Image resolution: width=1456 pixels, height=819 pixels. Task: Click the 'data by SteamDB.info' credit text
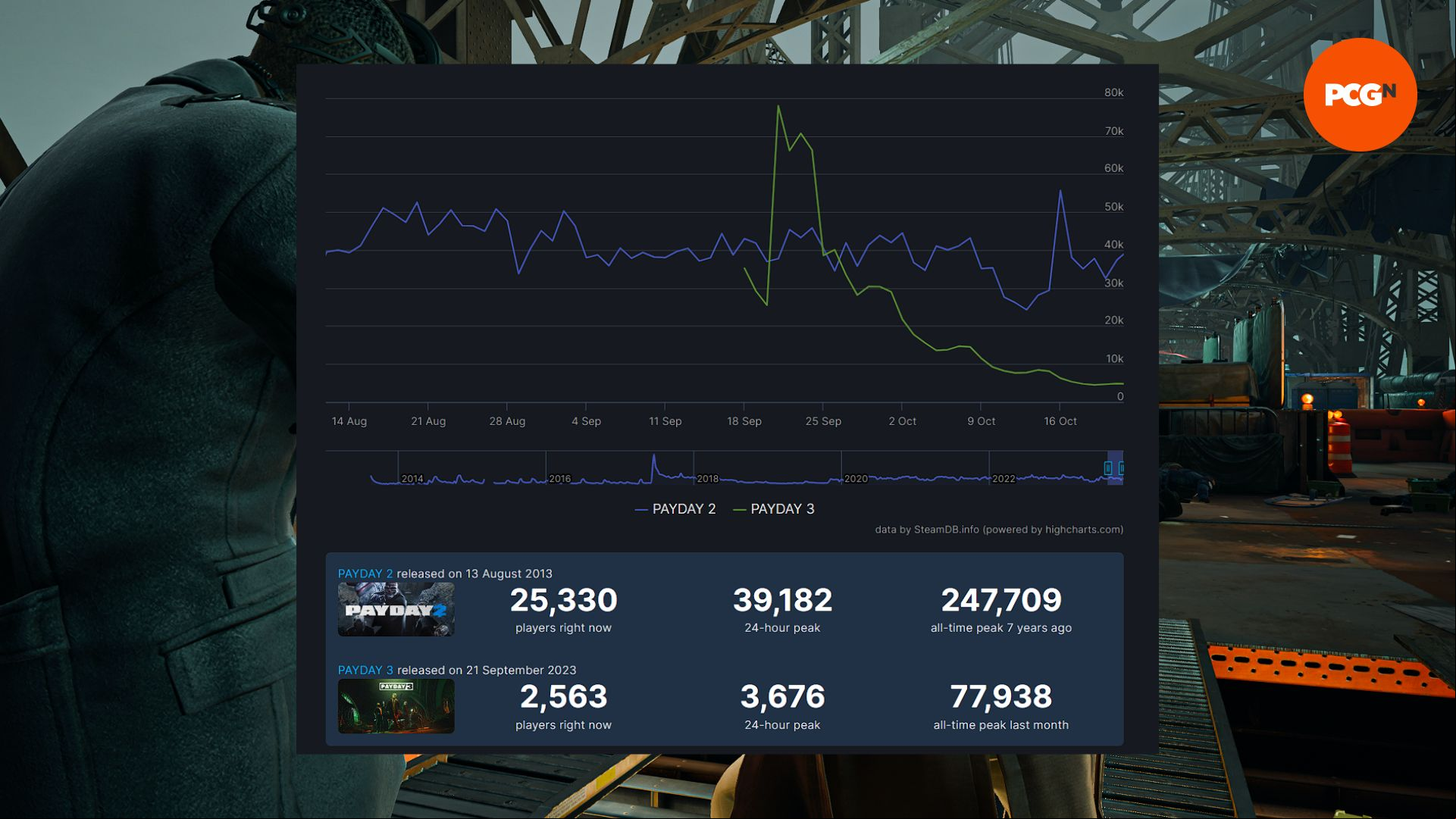click(926, 530)
